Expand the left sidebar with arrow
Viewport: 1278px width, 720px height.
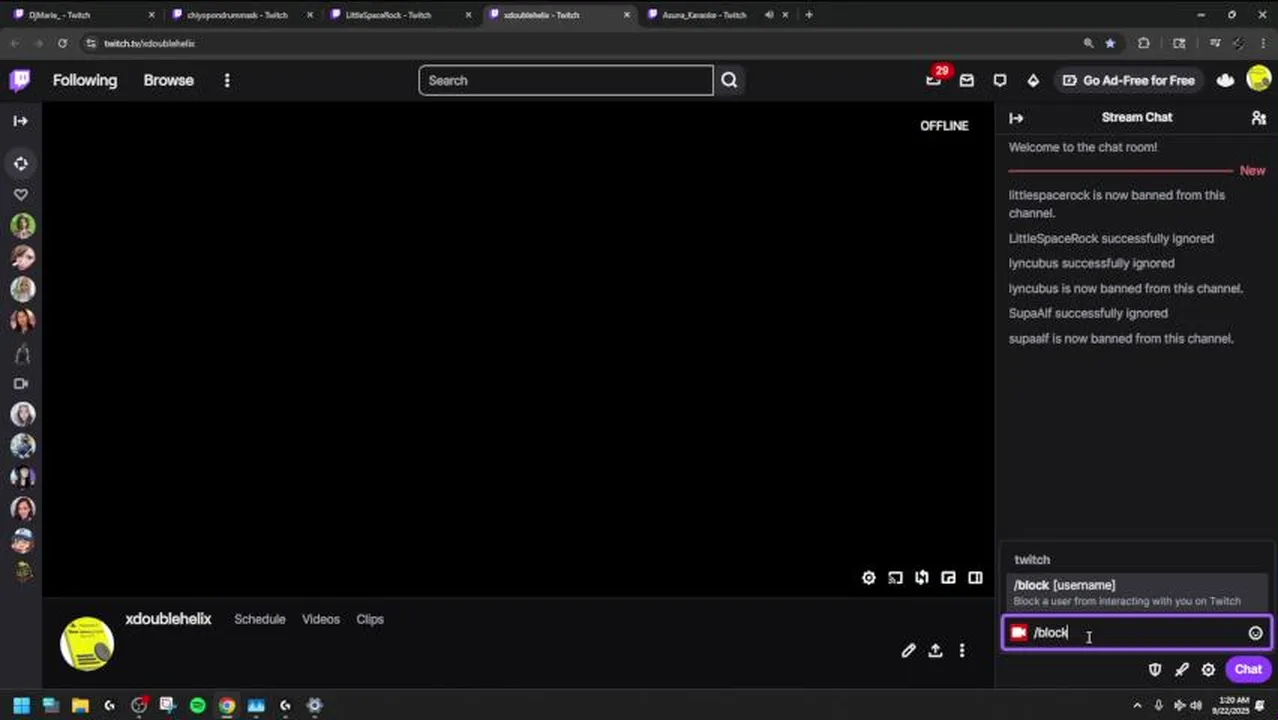(x=20, y=121)
